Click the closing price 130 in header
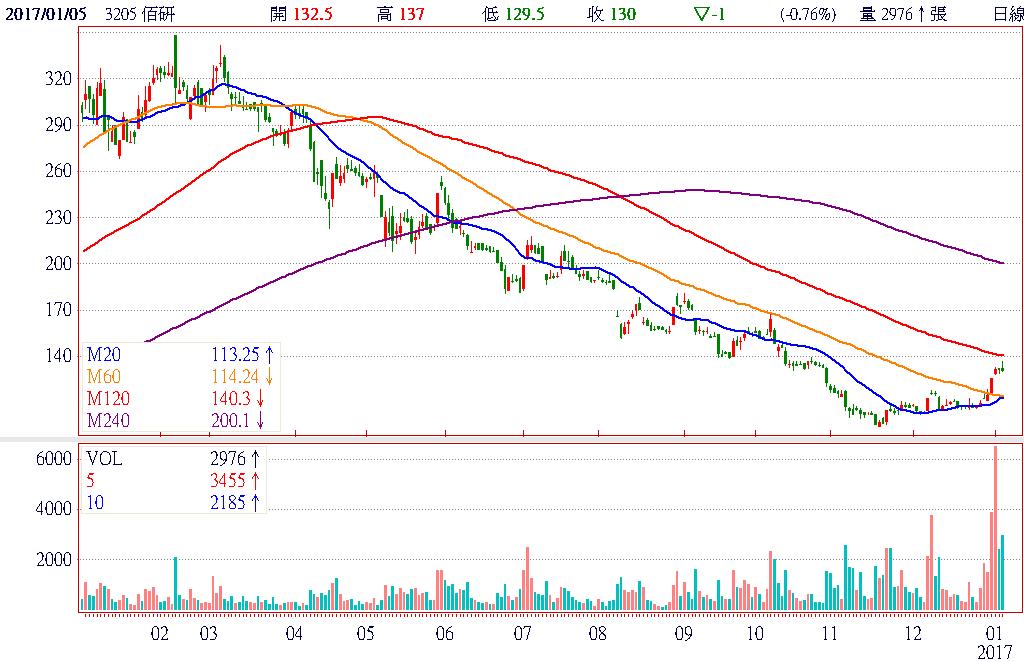The width and height of the screenshot is (1024, 662). coord(623,14)
